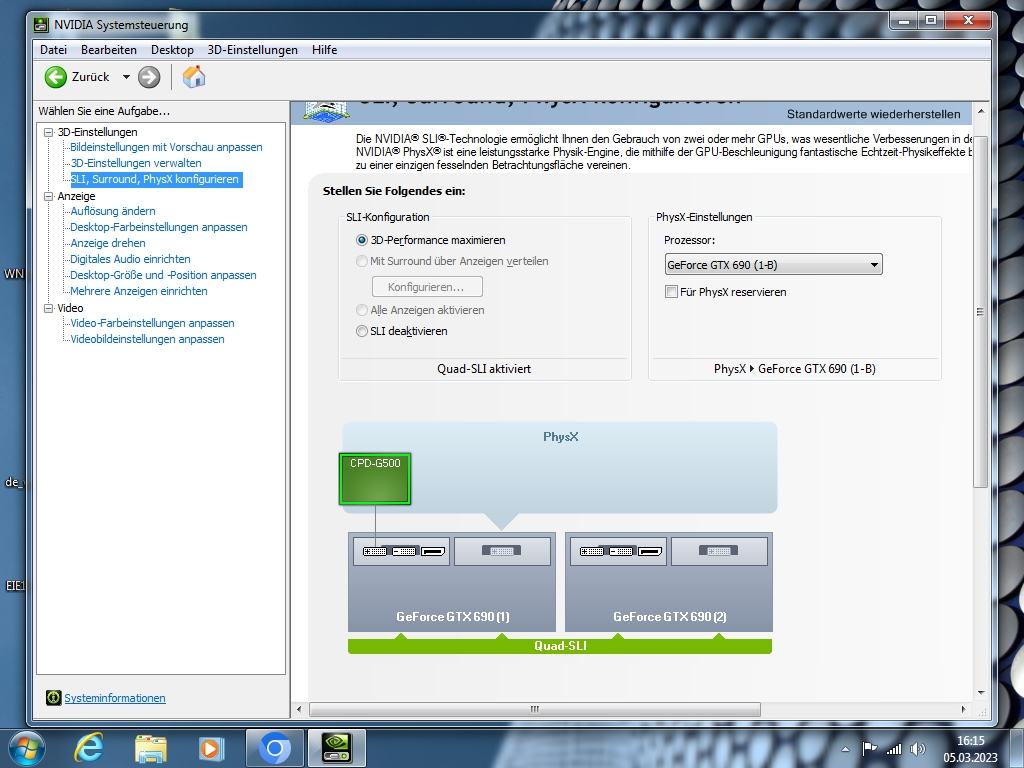
Task: Open the Desktop menu
Action: point(172,50)
